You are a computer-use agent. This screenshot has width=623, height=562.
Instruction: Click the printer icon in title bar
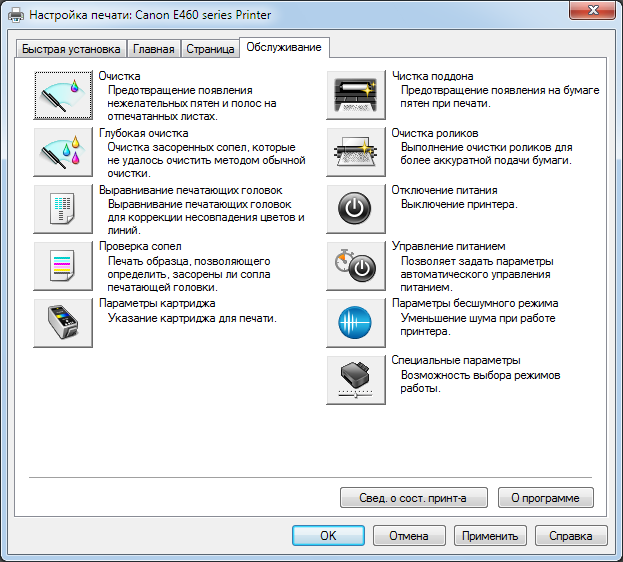(16, 15)
